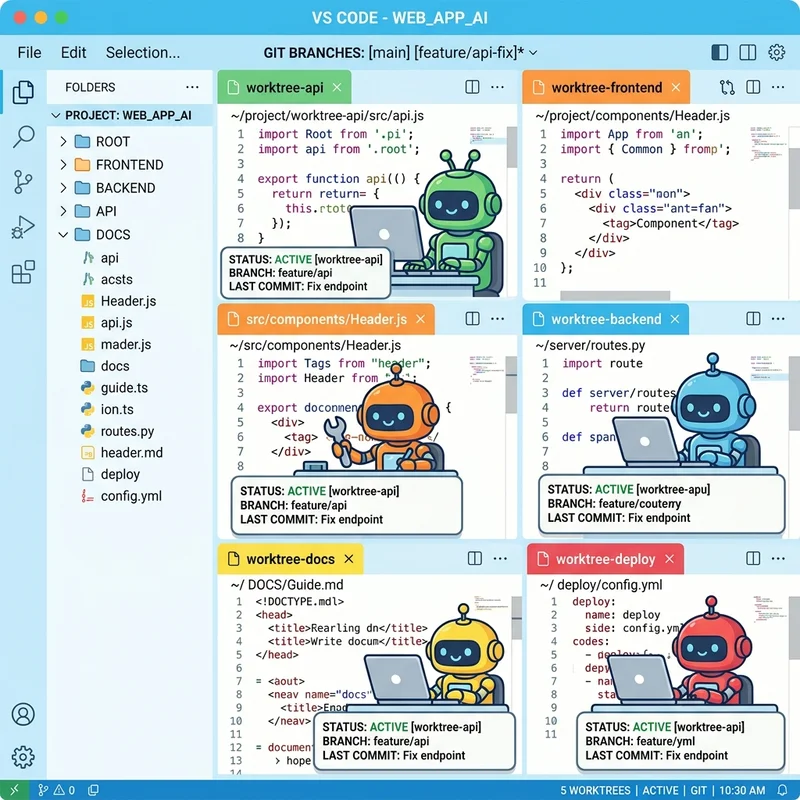This screenshot has height=800, width=800.
Task: Open guide.ts in the file tree
Action: 124,388
